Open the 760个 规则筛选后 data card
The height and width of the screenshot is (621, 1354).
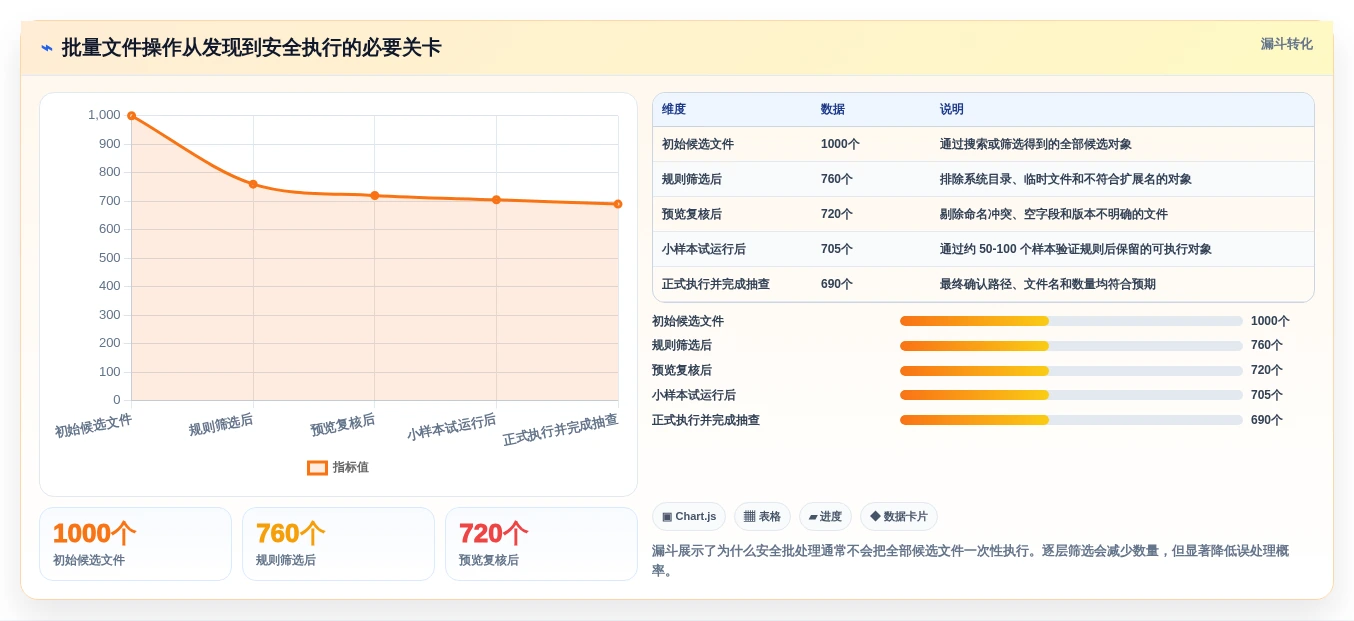[338, 544]
